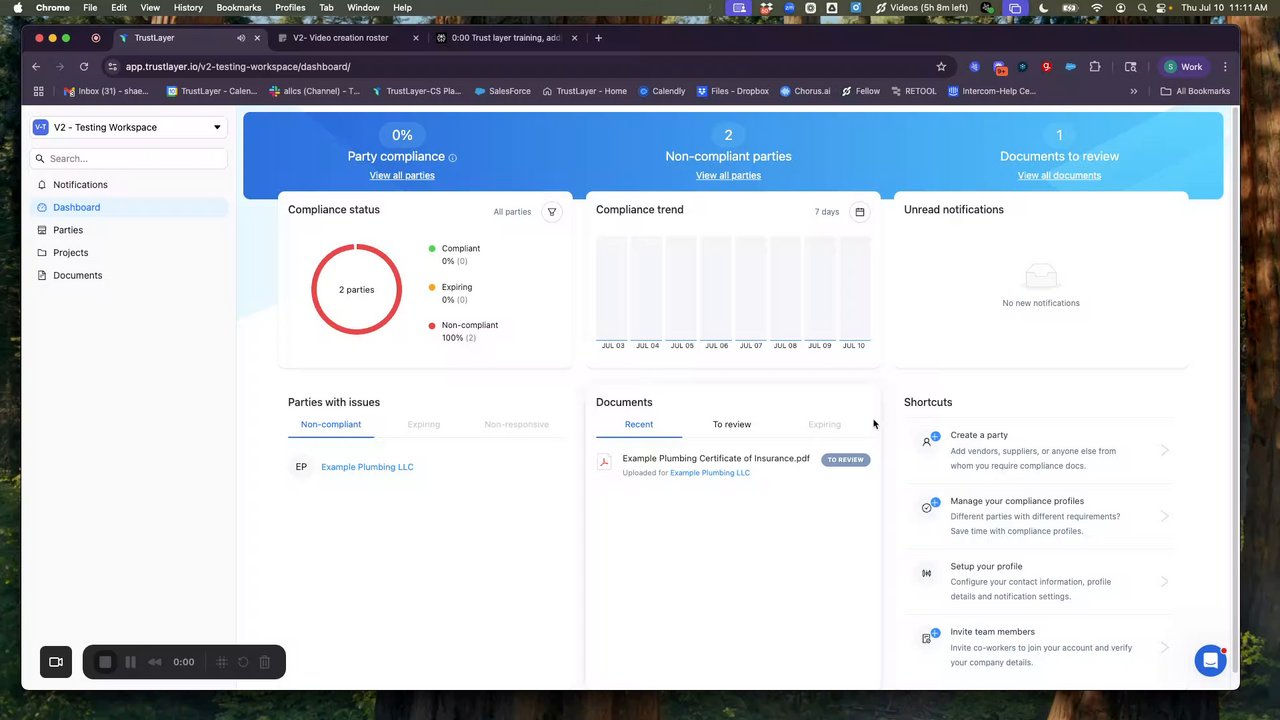Screen dimensions: 1280x720
Task: Open the Chrome apps grid in bookmarks bar
Action: pyautogui.click(x=38, y=91)
